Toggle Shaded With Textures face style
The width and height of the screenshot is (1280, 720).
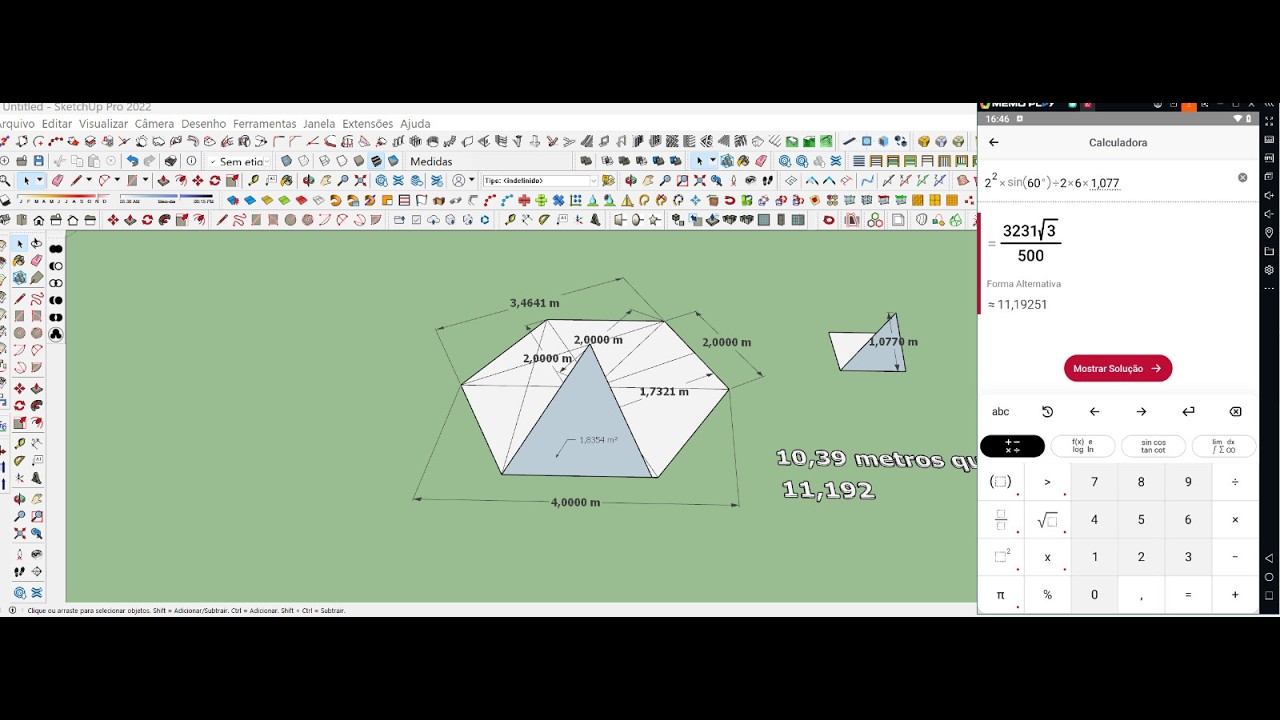[x=376, y=161]
